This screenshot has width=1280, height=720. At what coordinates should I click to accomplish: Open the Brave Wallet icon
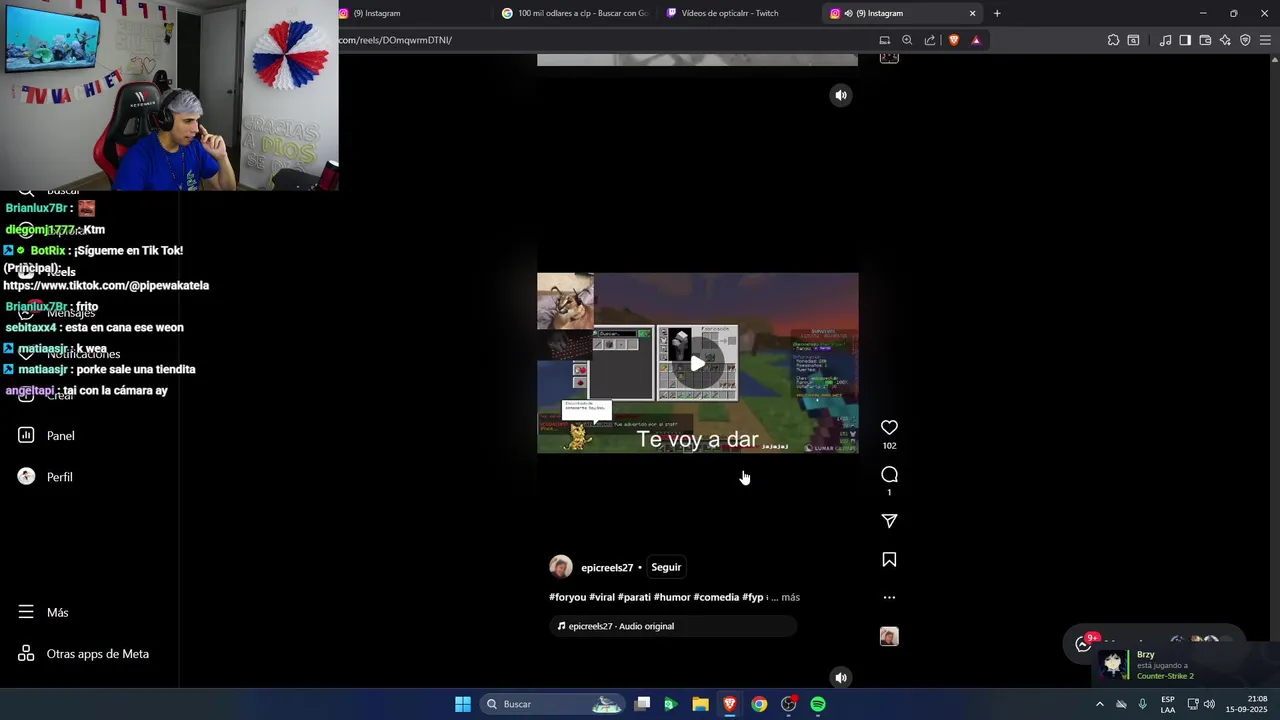pos(1205,40)
